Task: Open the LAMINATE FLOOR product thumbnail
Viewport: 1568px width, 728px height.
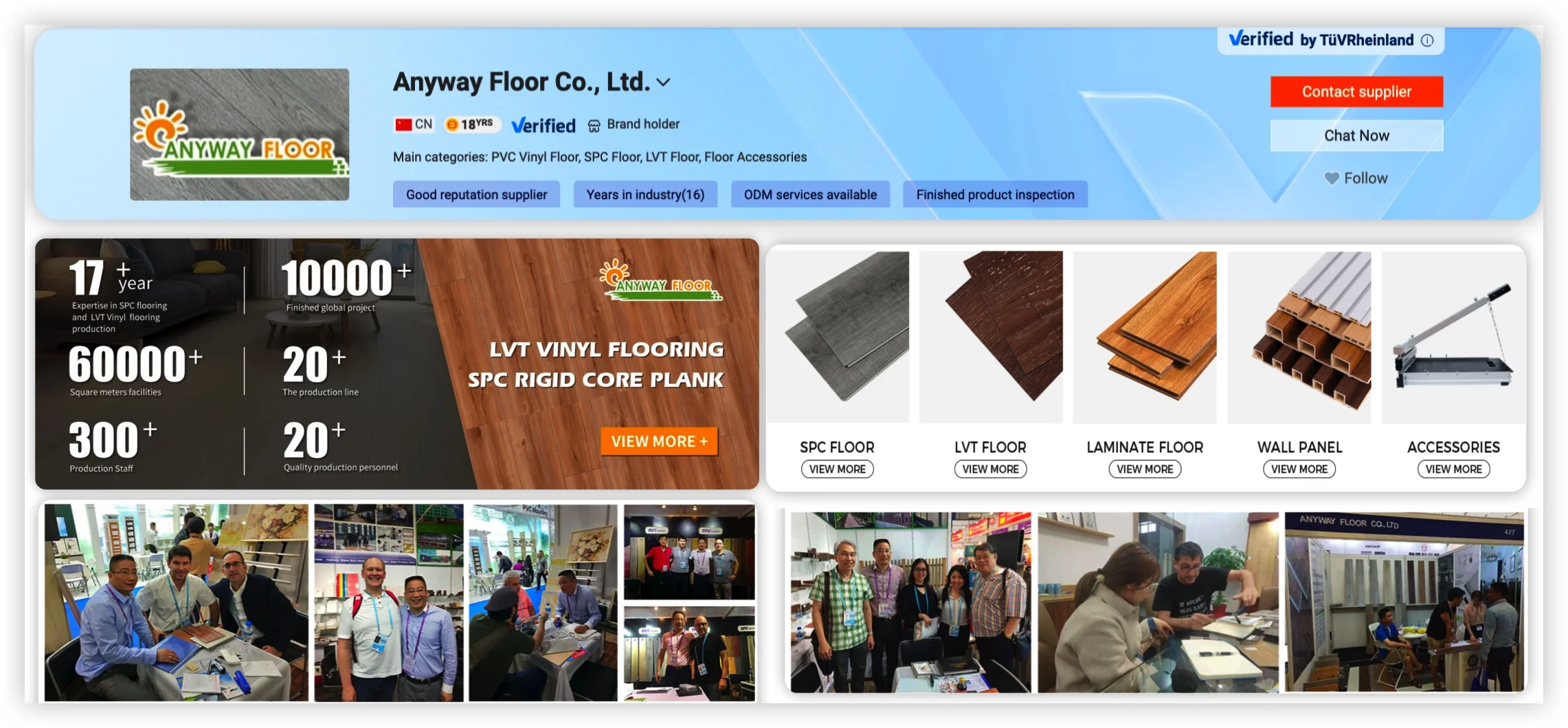Action: (1145, 337)
